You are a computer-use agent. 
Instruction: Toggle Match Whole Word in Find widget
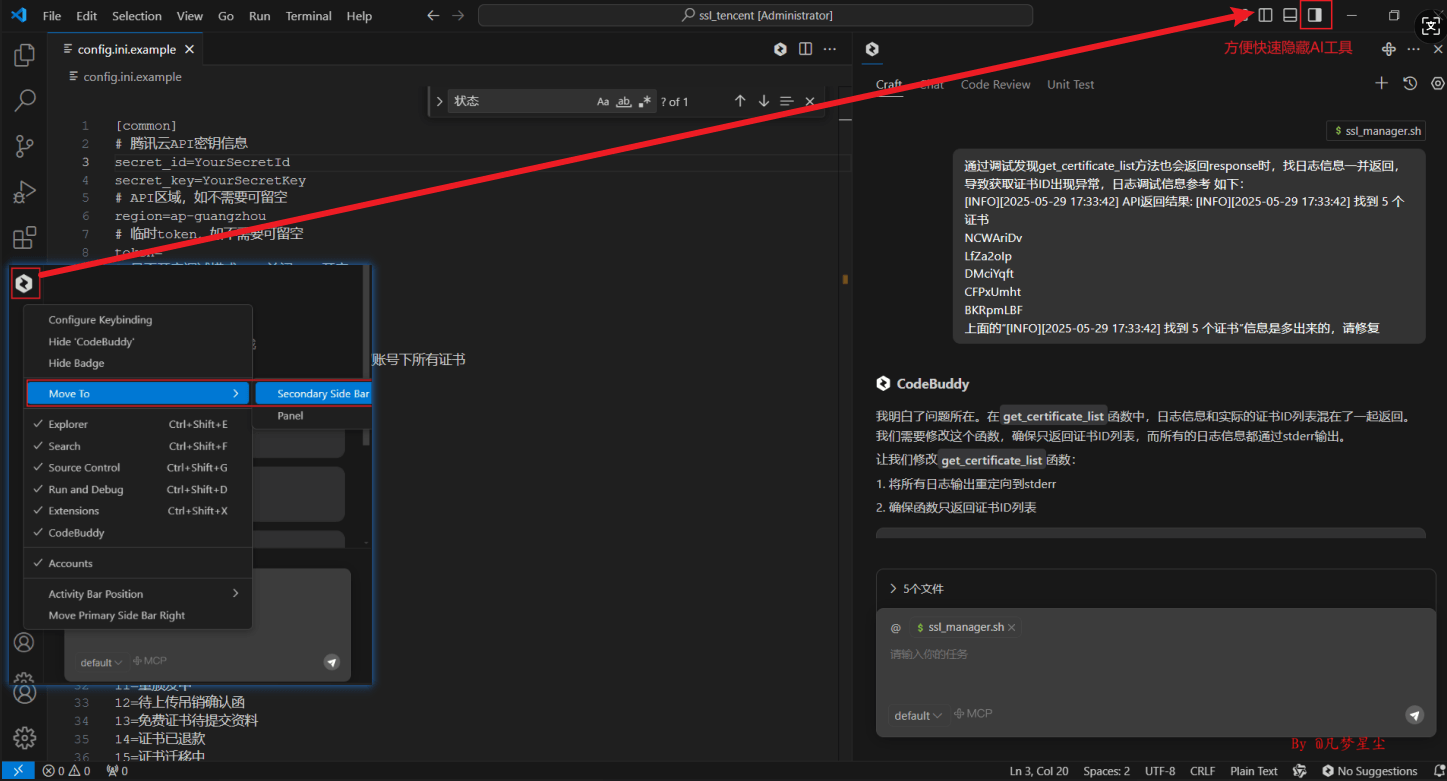[x=623, y=101]
